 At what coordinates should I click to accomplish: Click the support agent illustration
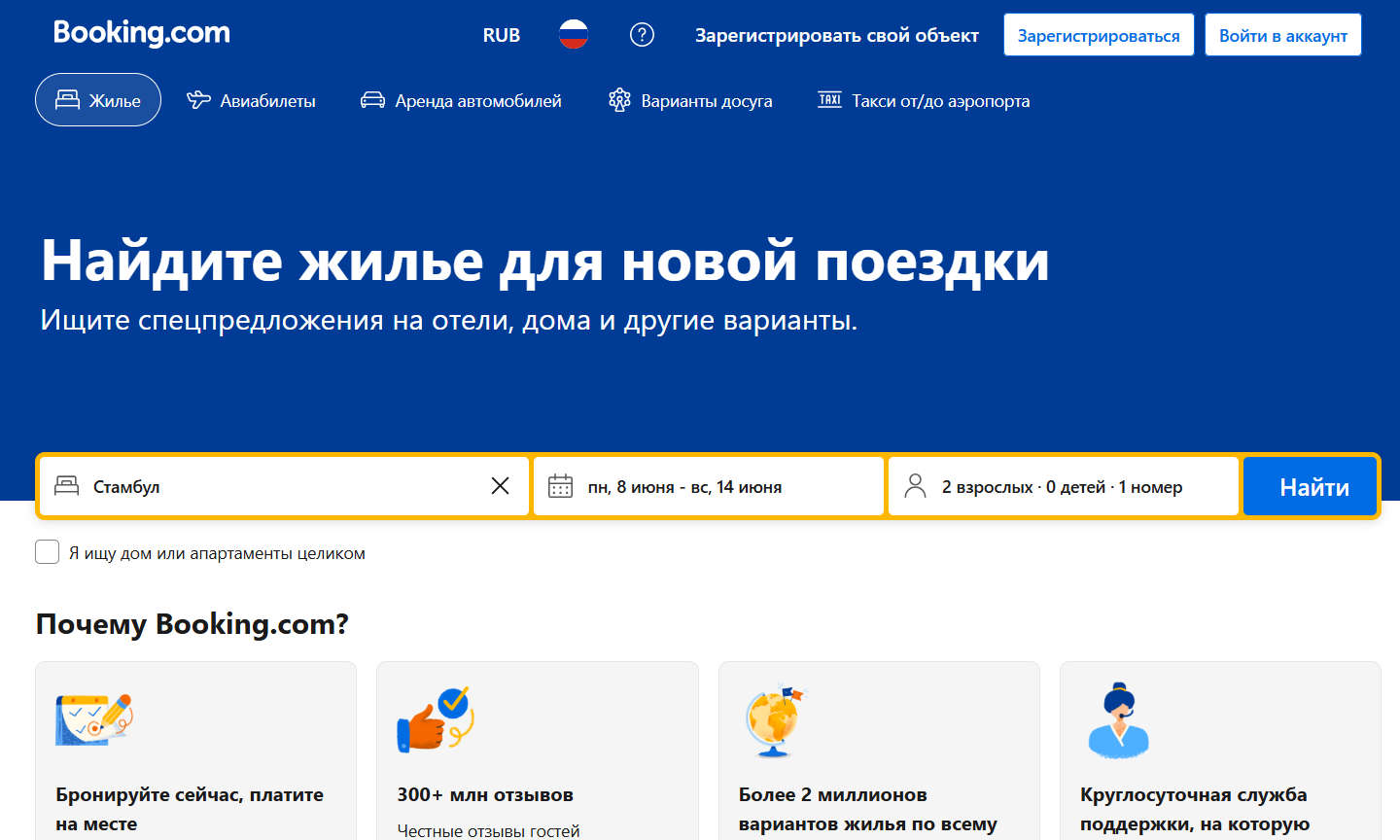click(1118, 720)
